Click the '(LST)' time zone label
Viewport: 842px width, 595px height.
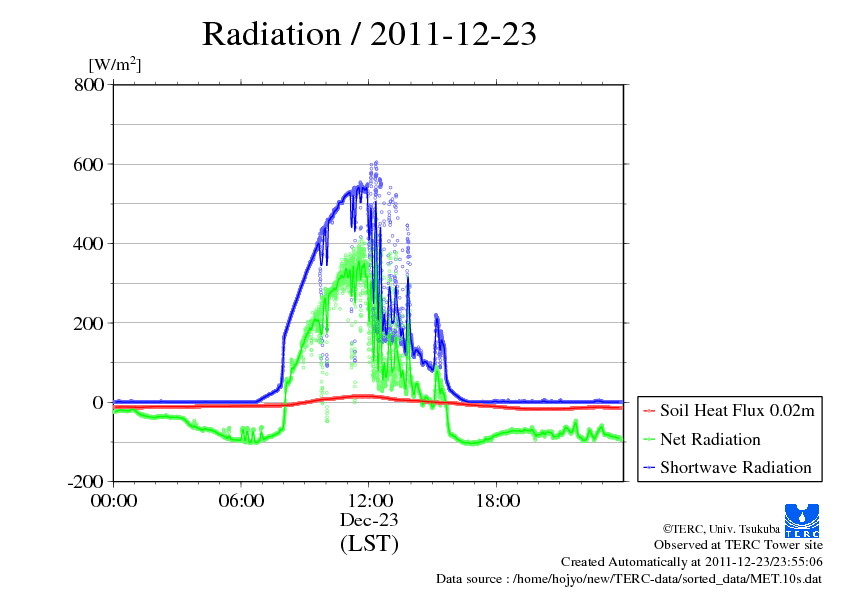click(369, 543)
